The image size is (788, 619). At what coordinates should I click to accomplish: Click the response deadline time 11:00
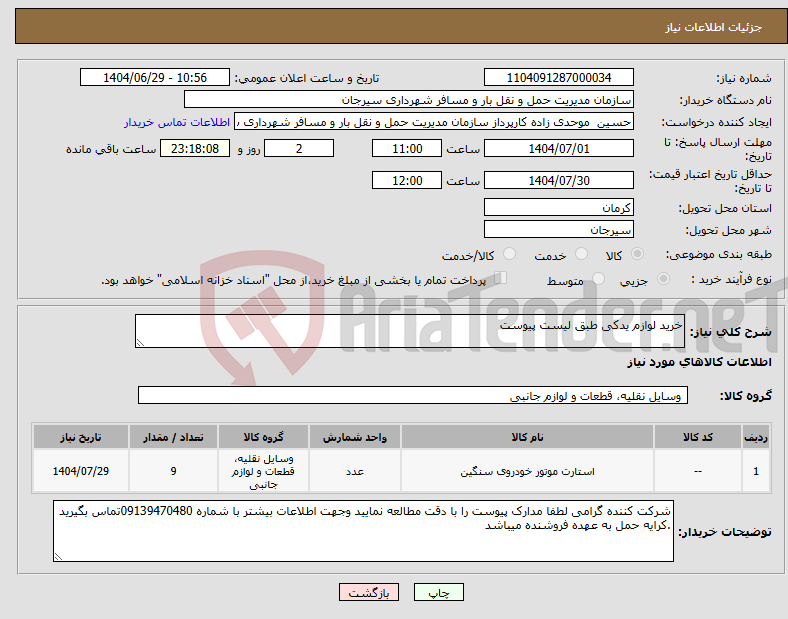[x=407, y=148]
